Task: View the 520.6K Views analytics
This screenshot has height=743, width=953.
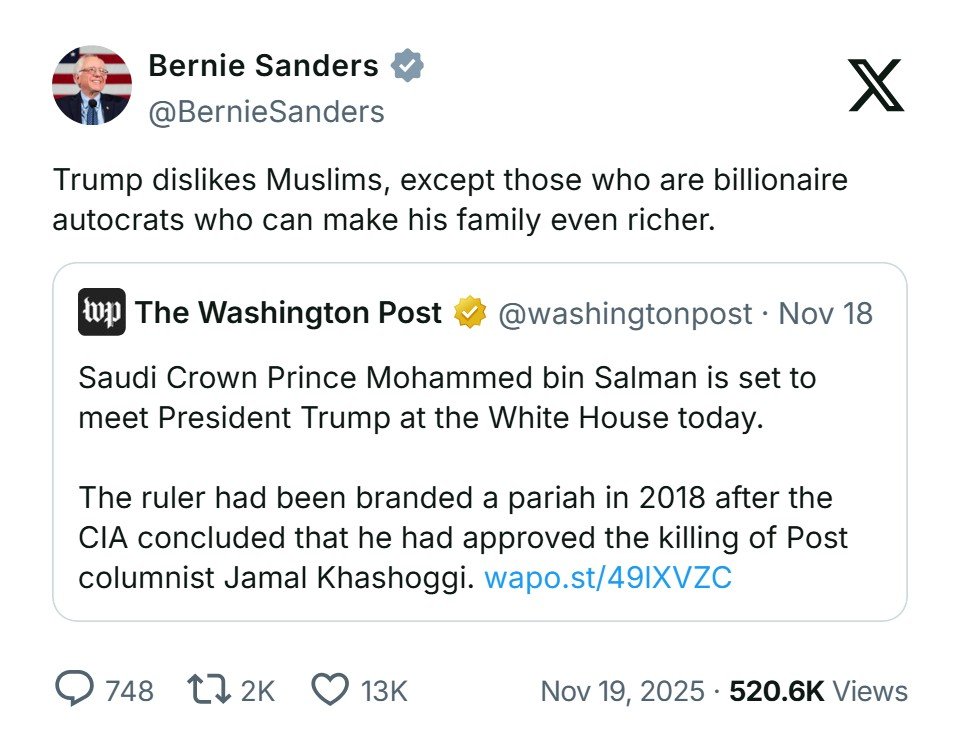Action: (x=819, y=691)
